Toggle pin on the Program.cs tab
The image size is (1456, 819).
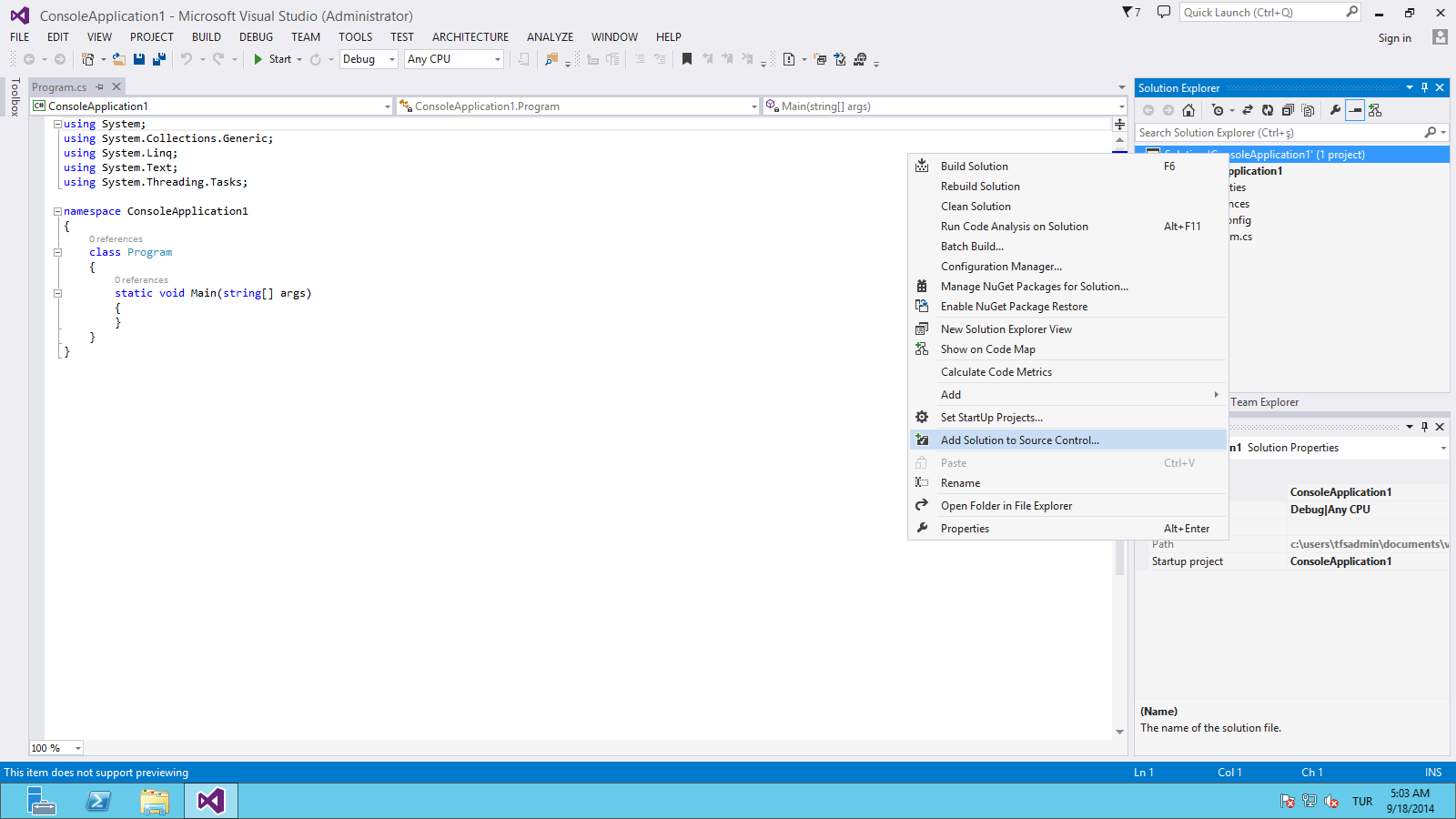100,87
